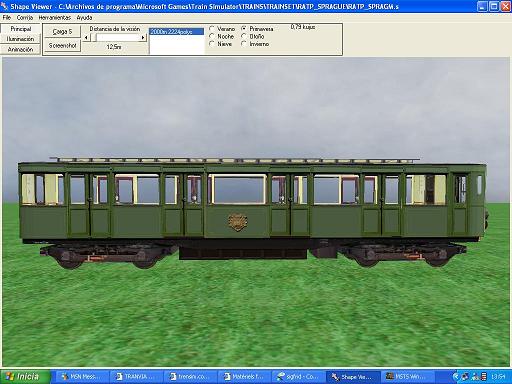Viewport: 512px width, 384px height.
Task: Select the 2000m 2224polys list entry
Action: (176, 32)
